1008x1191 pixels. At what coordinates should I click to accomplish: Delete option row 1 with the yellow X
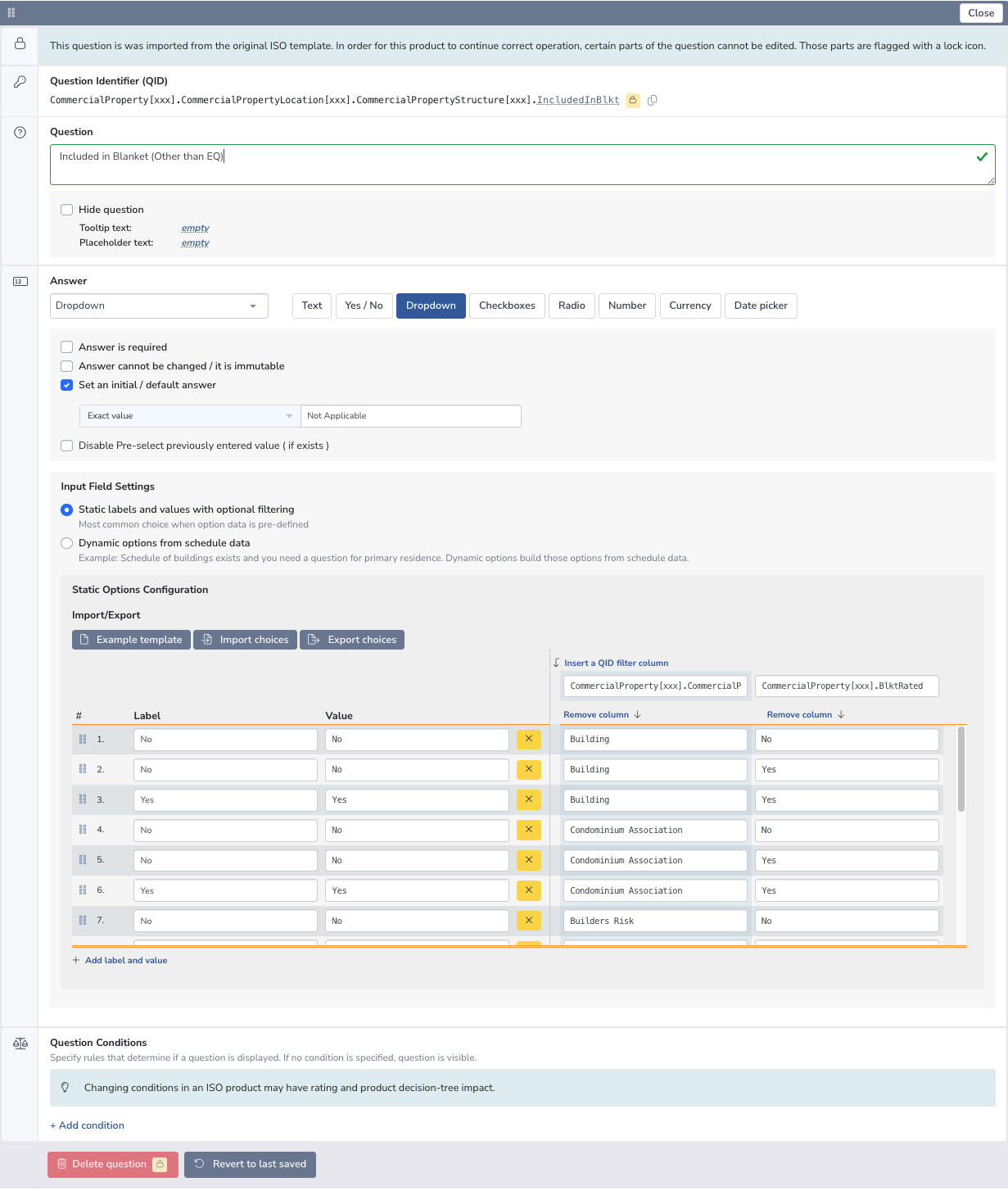coord(529,739)
